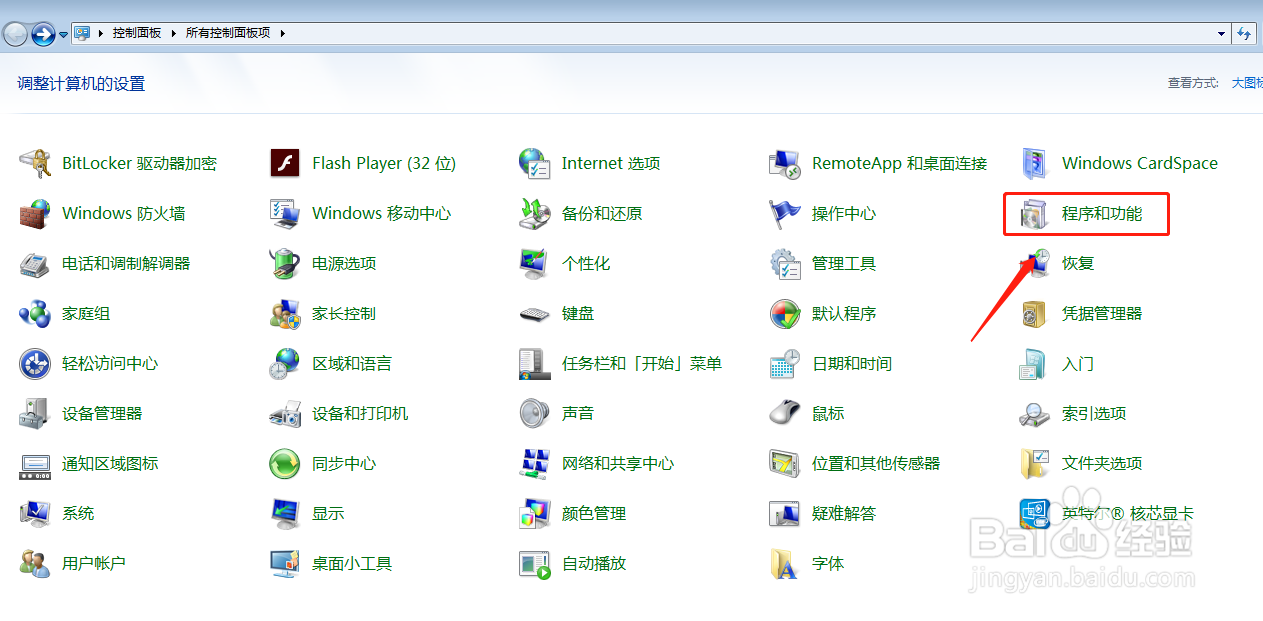Screen dimensions: 1263x621
Task: Expand the arrow after 控制面板 breadcrumb
Action: (x=173, y=33)
